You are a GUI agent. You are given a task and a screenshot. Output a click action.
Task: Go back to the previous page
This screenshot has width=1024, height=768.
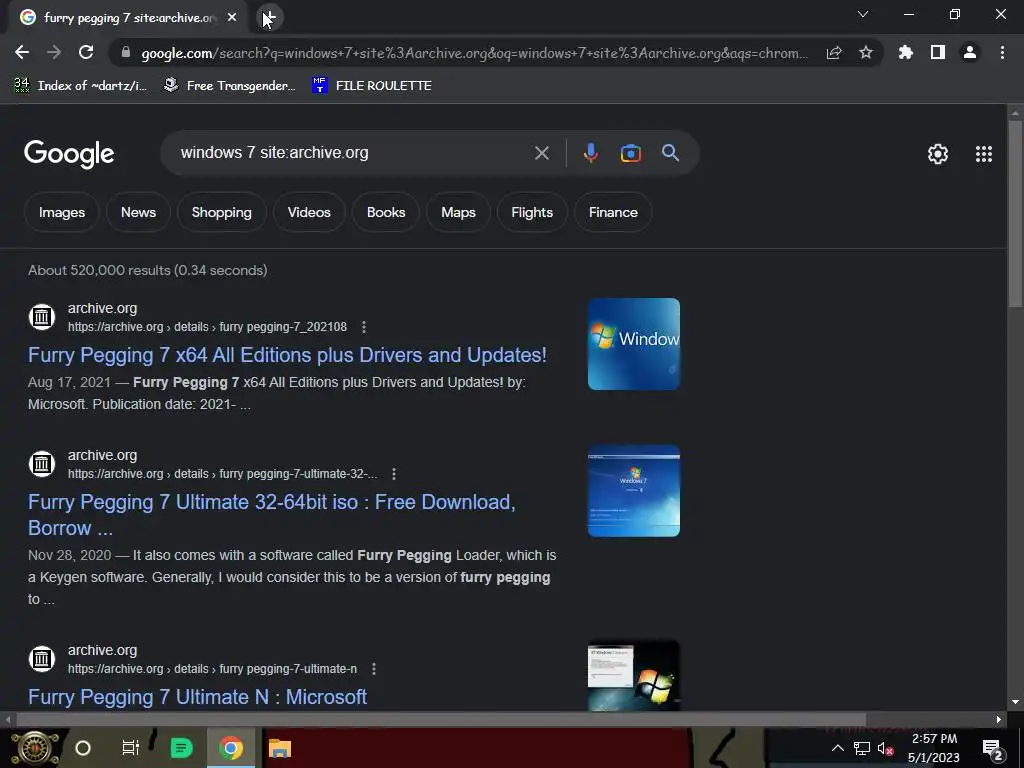(22, 52)
